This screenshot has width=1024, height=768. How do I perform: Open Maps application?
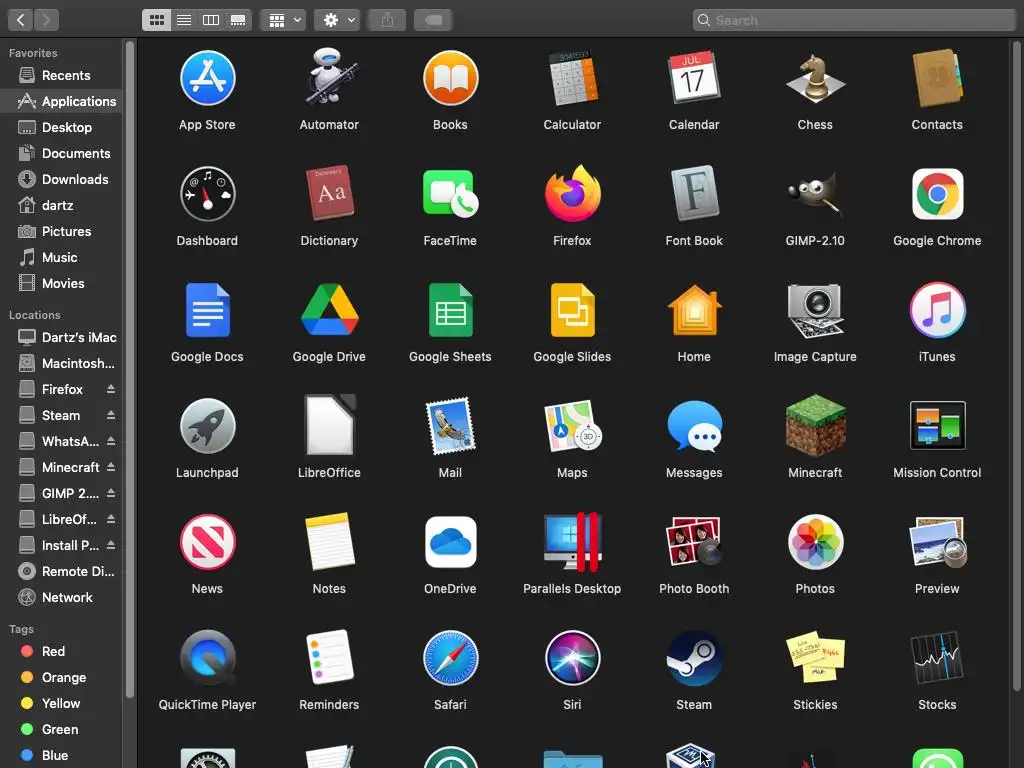pos(572,426)
